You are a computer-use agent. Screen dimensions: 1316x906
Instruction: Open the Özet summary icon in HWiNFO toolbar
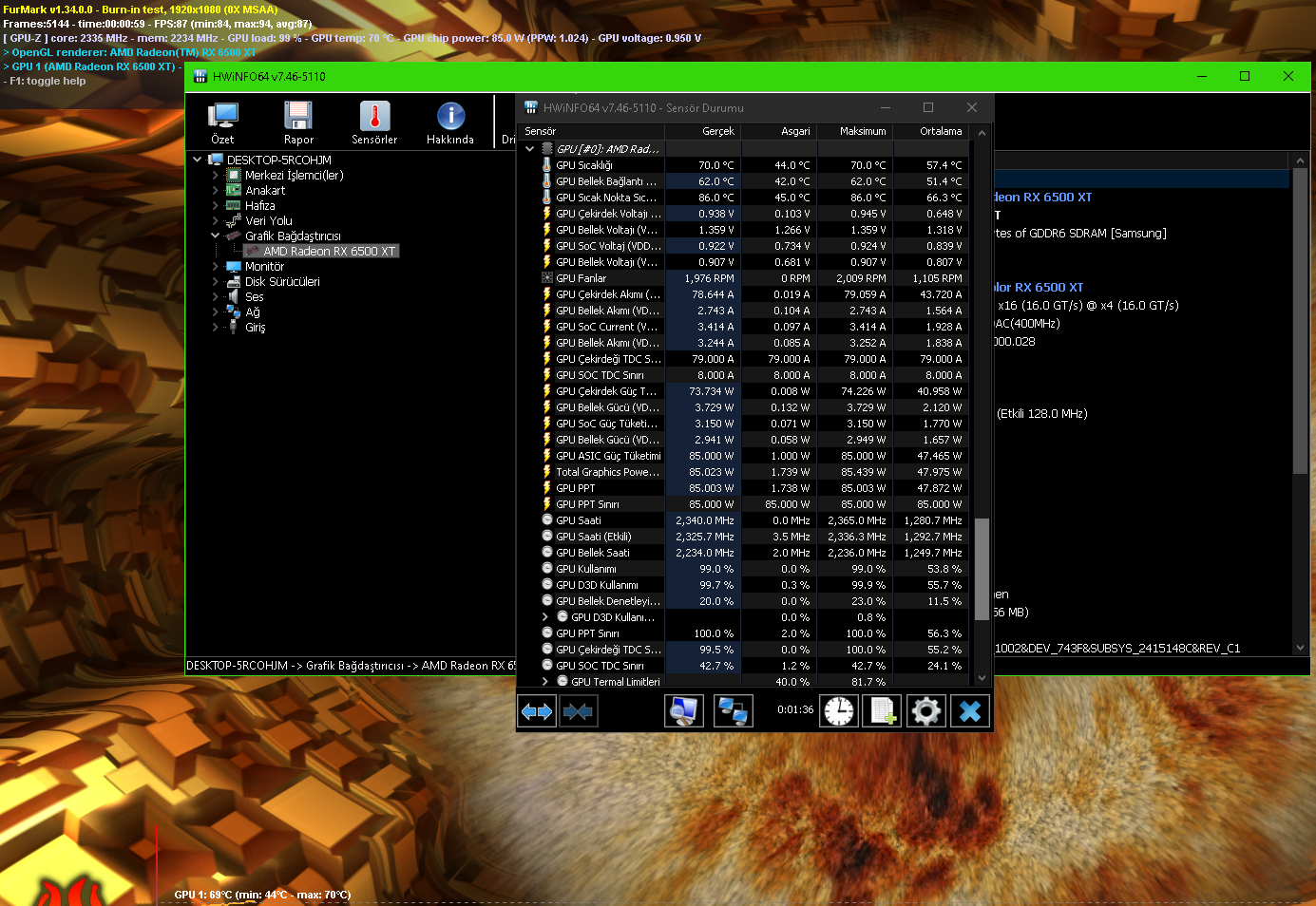click(x=223, y=116)
